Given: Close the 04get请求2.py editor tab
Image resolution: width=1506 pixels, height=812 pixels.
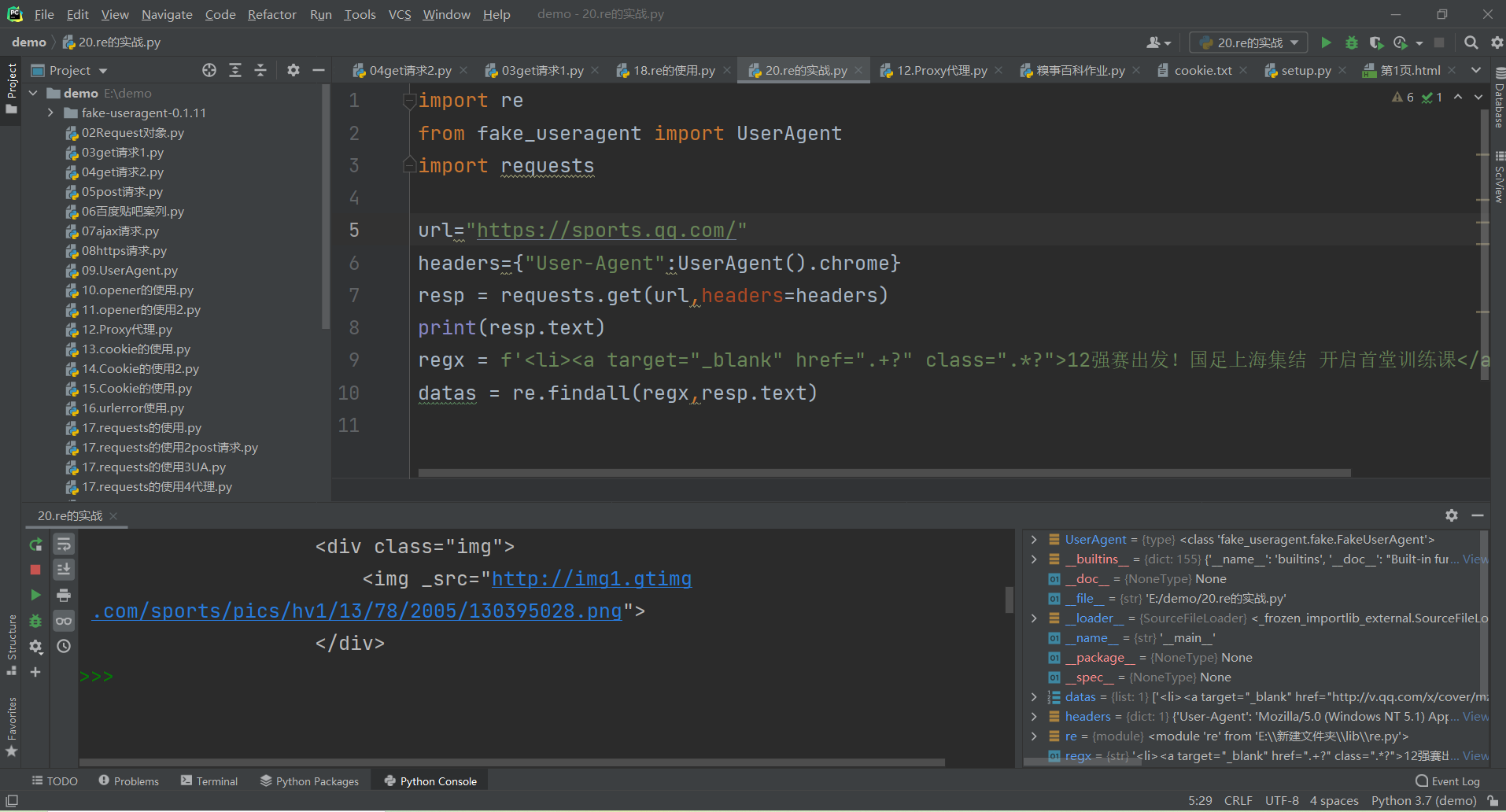Looking at the screenshot, I should point(463,70).
